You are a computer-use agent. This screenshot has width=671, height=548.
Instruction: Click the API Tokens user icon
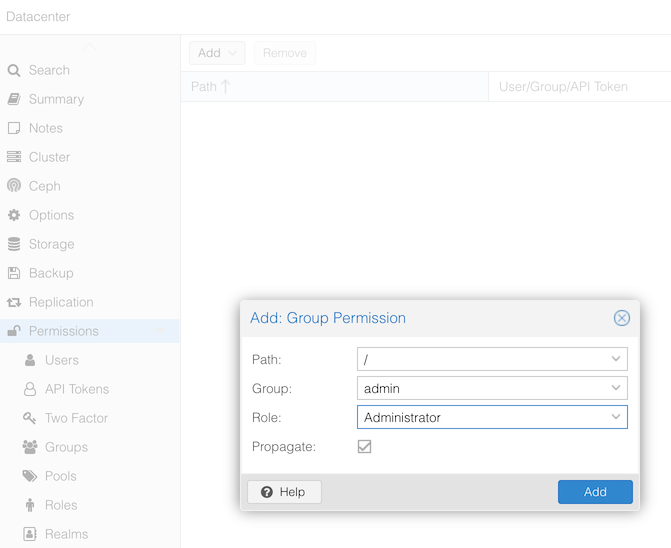point(30,389)
